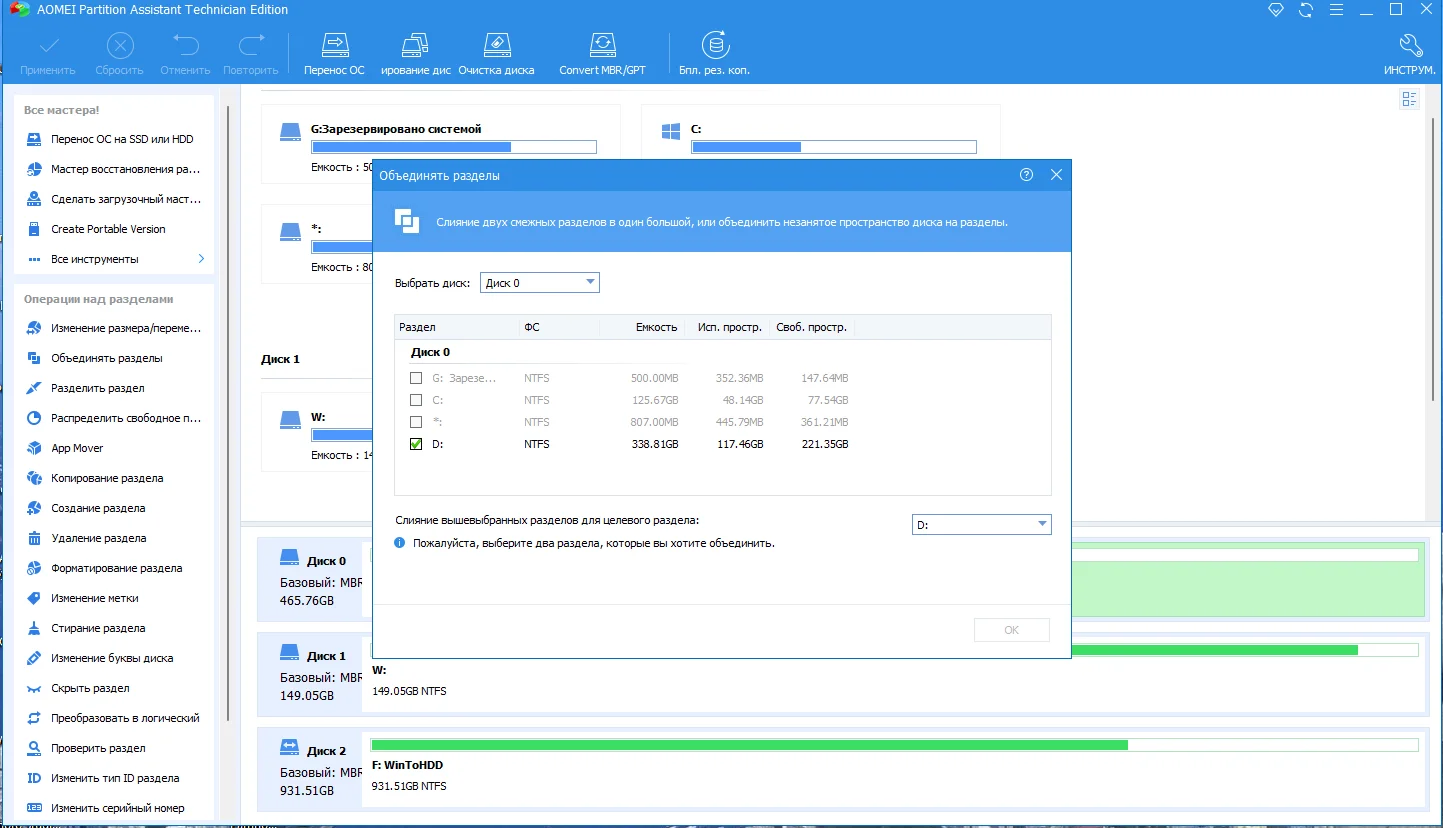Check the C: partition checkbox in dialog
Image resolution: width=1443 pixels, height=828 pixels.
tap(416, 400)
